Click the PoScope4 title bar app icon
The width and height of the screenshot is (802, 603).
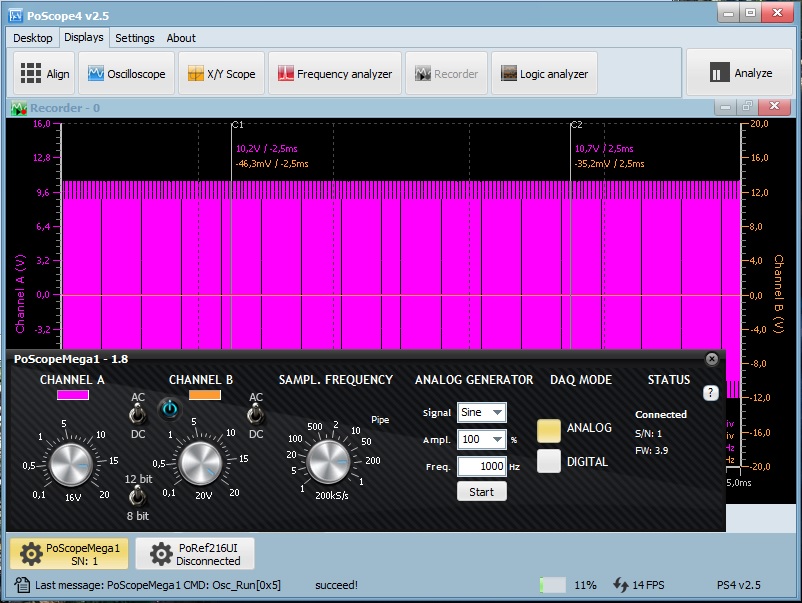pos(15,15)
